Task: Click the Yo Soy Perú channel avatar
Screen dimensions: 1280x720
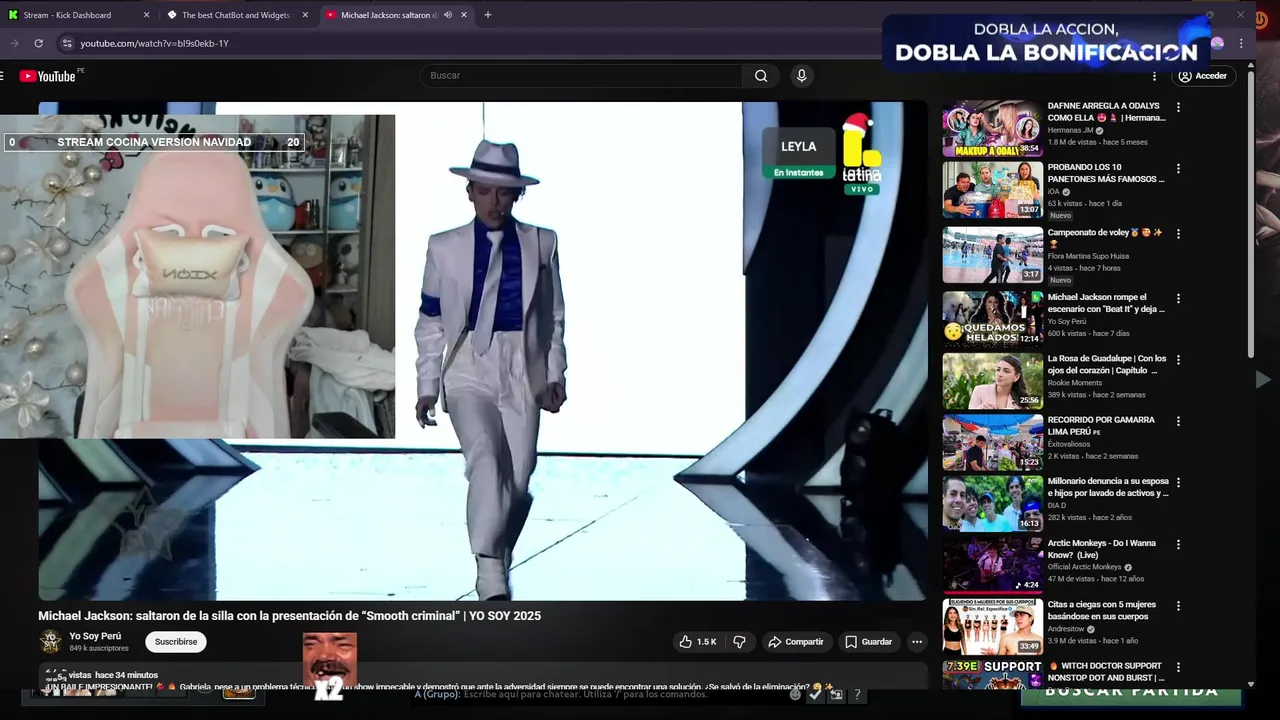Action: [50, 642]
